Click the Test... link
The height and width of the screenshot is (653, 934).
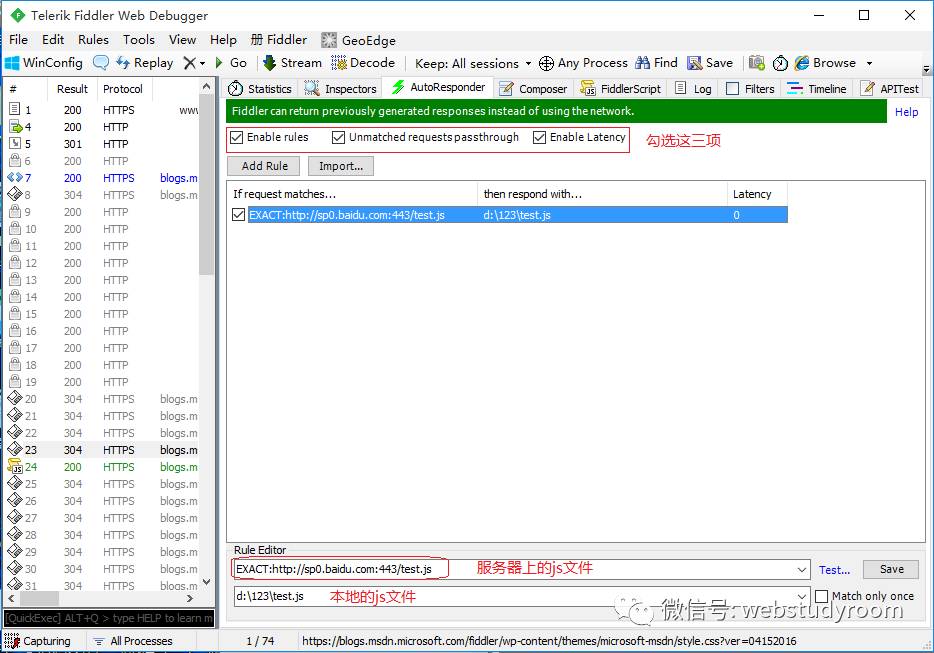[x=834, y=570]
